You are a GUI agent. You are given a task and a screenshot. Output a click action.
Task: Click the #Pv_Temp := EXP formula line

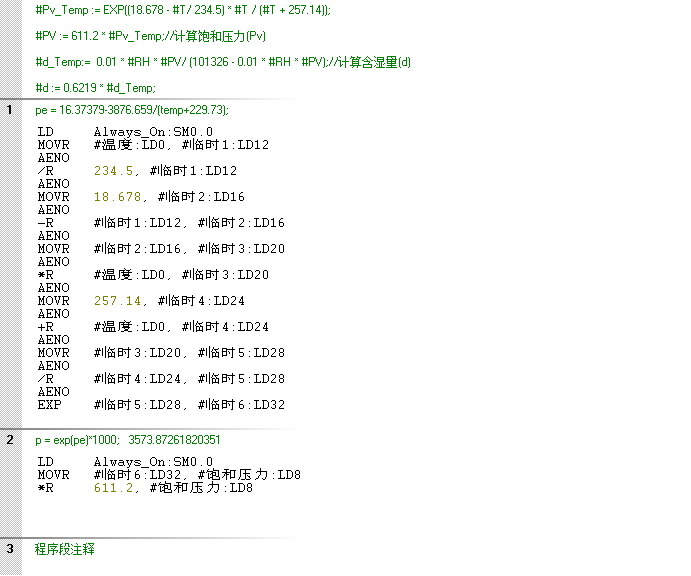(182, 10)
